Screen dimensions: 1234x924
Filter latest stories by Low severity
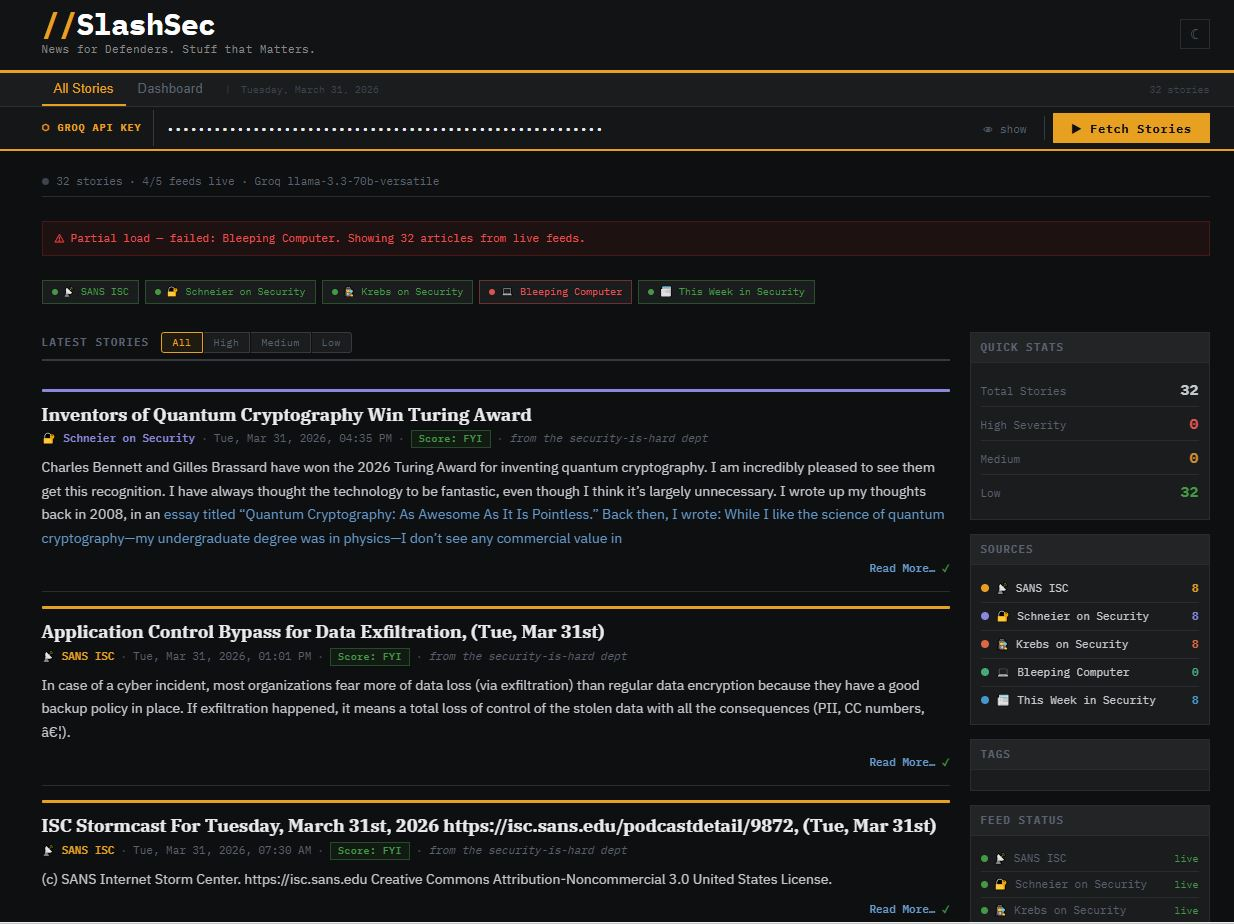pos(331,343)
